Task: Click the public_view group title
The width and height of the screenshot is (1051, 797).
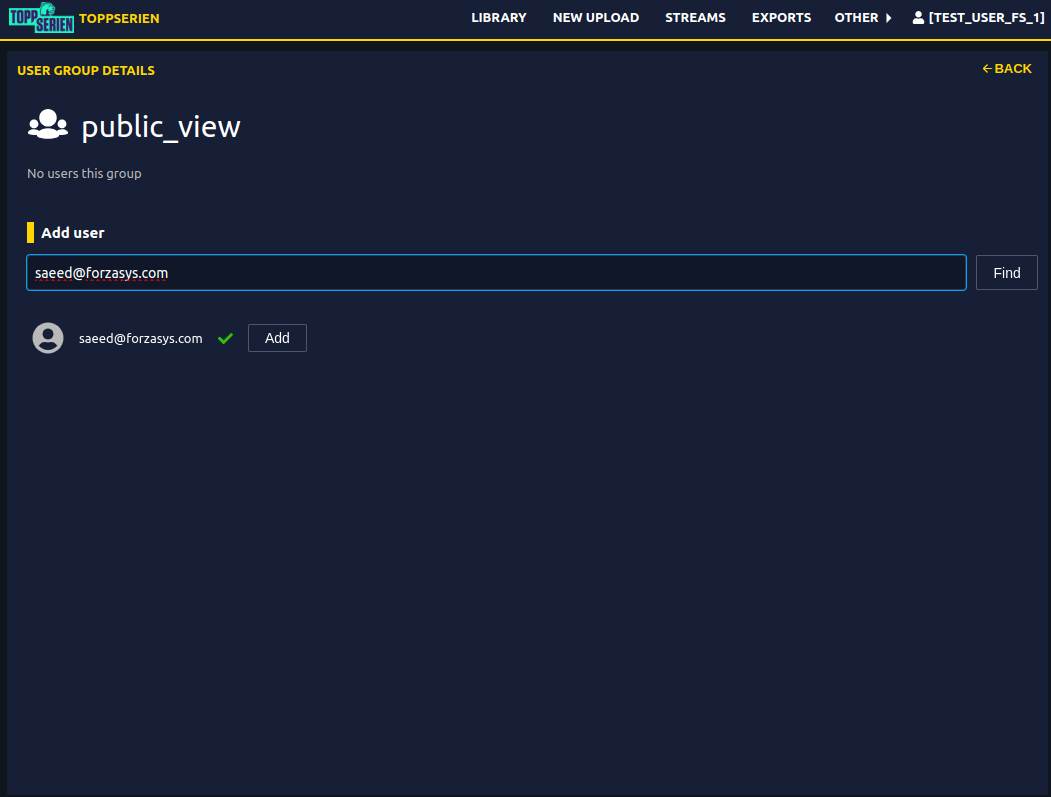Action: click(x=160, y=126)
